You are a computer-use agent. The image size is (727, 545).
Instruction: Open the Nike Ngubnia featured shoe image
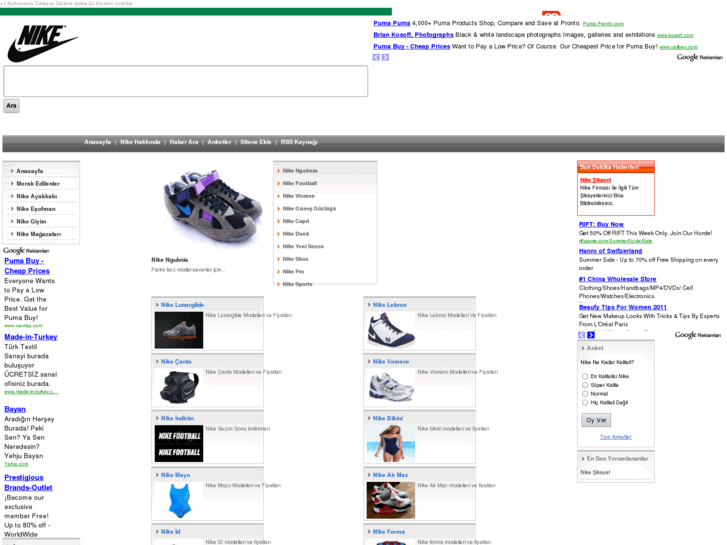[212, 207]
